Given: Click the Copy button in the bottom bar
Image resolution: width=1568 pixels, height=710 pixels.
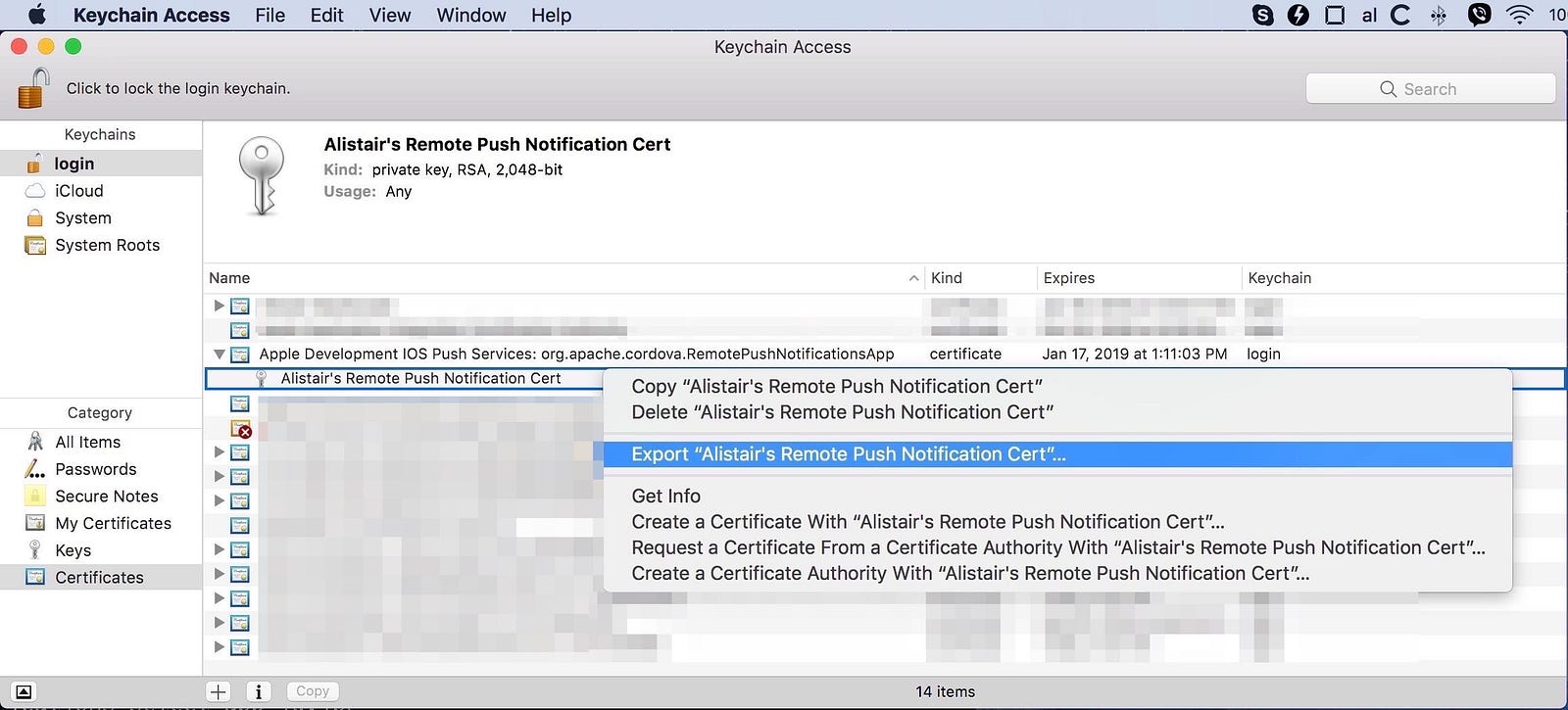Looking at the screenshot, I should pos(313,691).
